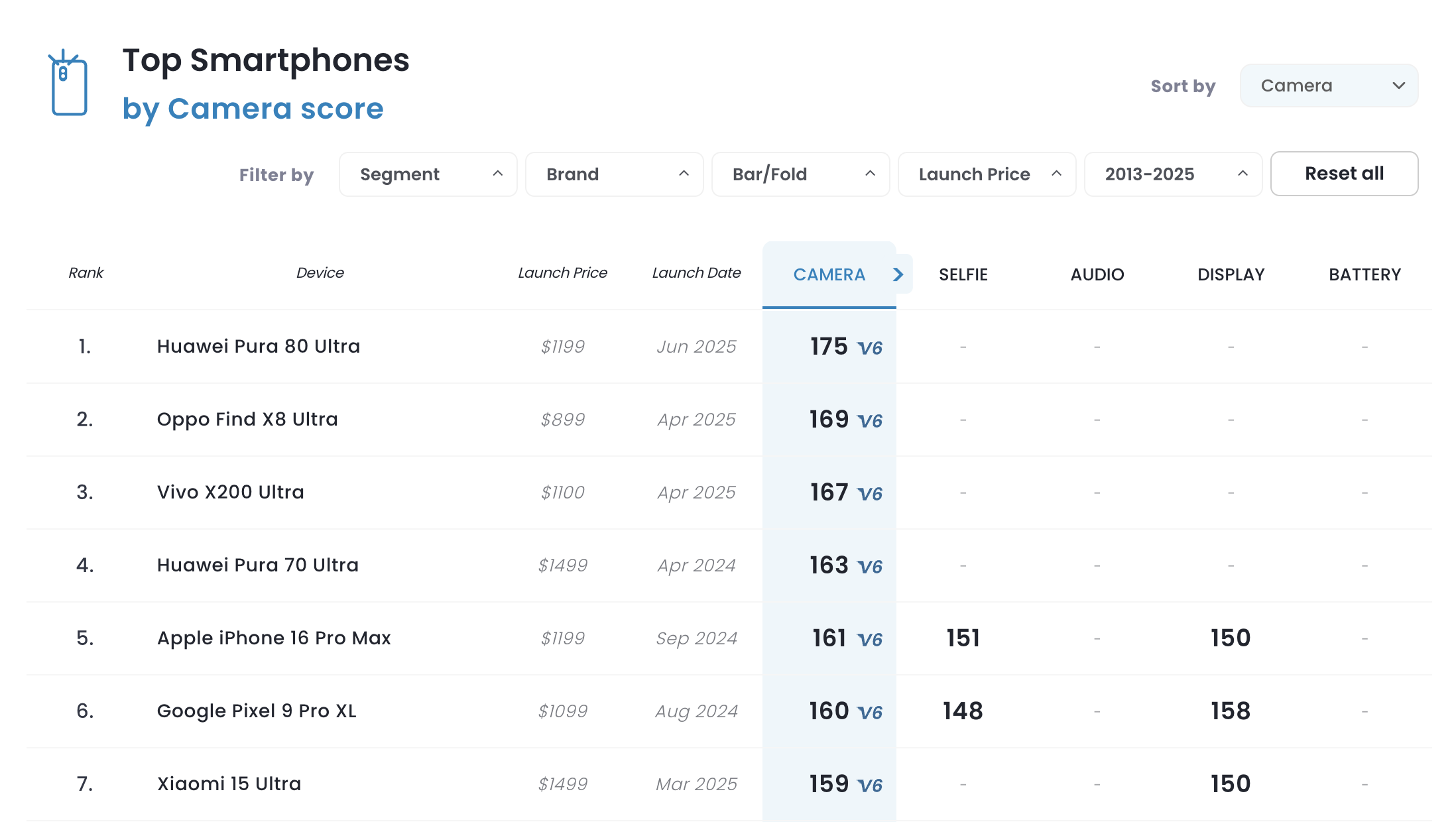Viewport: 1456px width, 822px height.
Task: Click the V6 badge on Oppo Find X8 Ultra row
Action: point(870,421)
